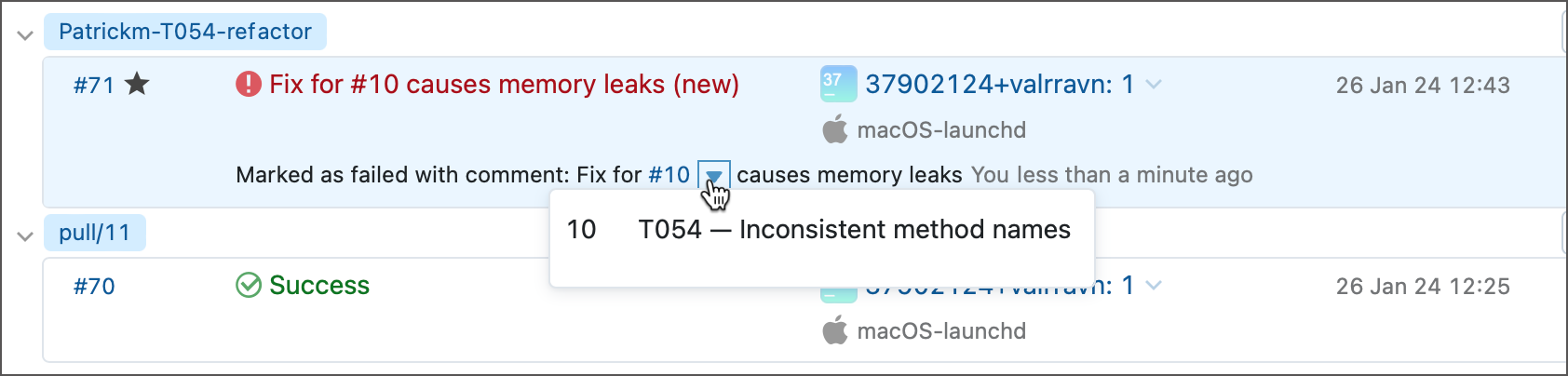Select the T054 Inconsistent method names issue
This screenshot has height=376, width=1568.
(x=854, y=230)
